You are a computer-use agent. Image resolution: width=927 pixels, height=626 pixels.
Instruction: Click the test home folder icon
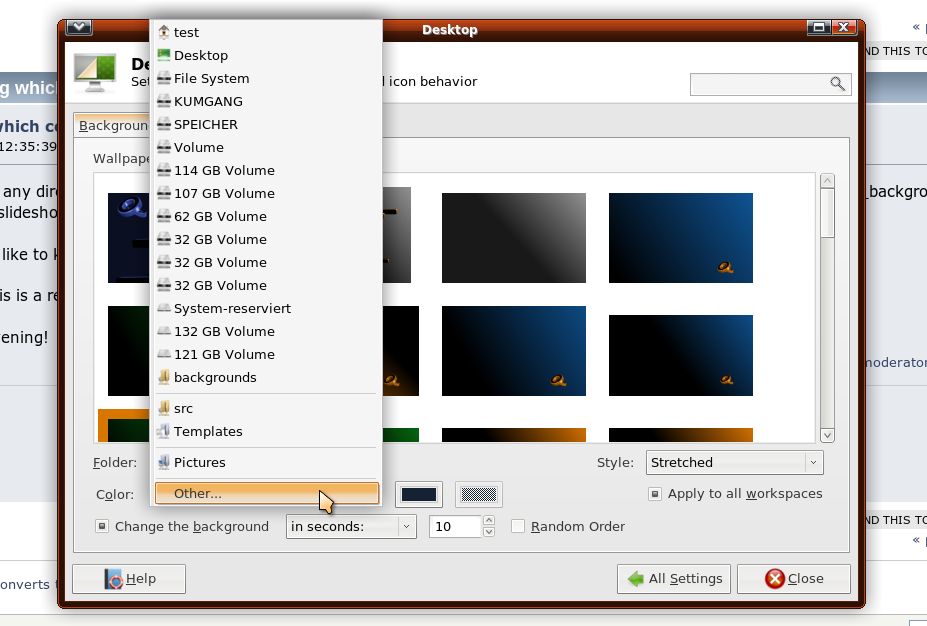click(164, 32)
